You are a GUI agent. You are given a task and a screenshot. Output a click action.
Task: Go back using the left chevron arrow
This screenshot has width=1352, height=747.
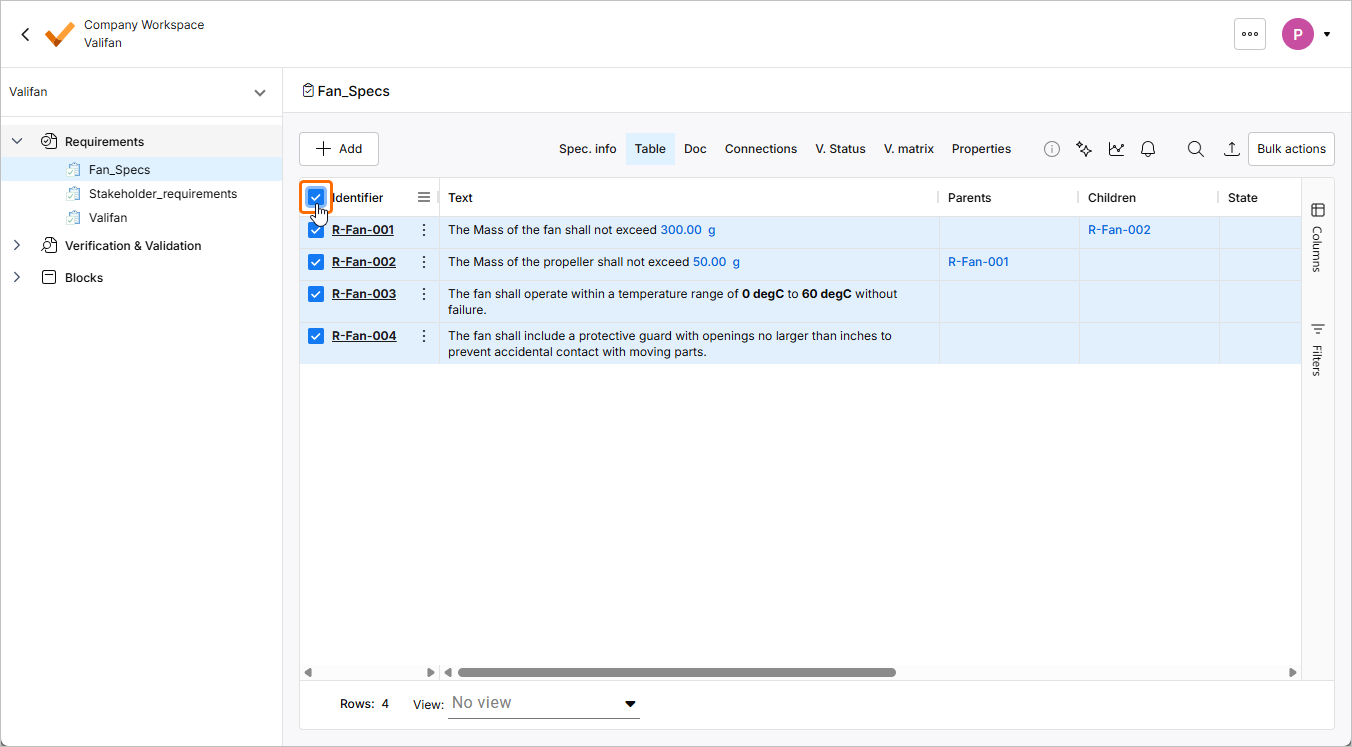click(25, 34)
